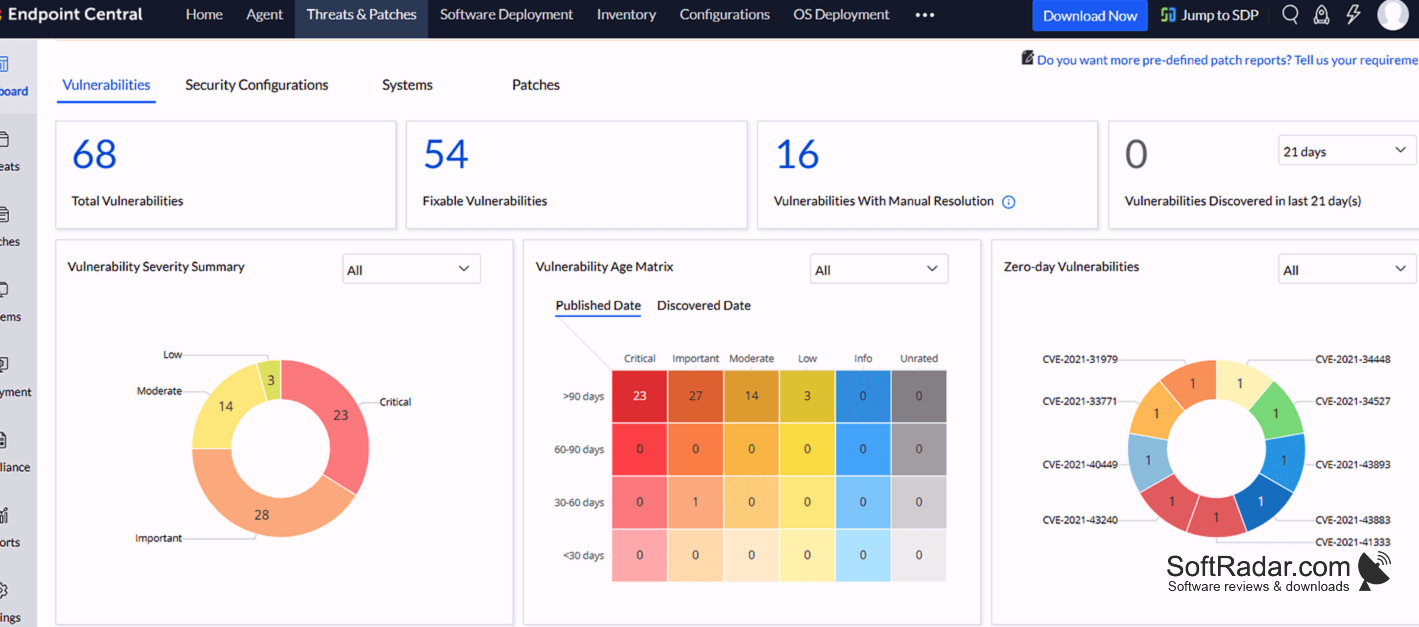Screen dimensions: 1419x627
Task: Click the Reports icon in the left sidebar
Action: click(x=3, y=515)
